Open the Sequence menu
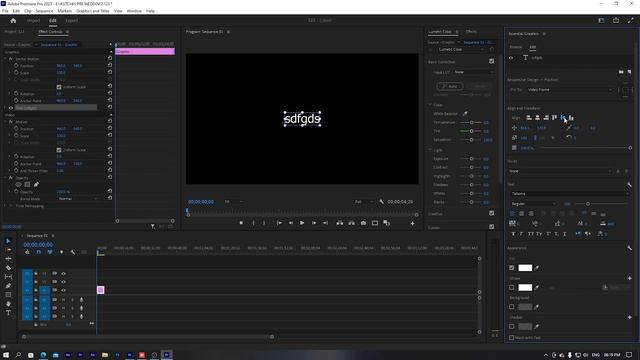This screenshot has width=640, height=360. (x=44, y=11)
